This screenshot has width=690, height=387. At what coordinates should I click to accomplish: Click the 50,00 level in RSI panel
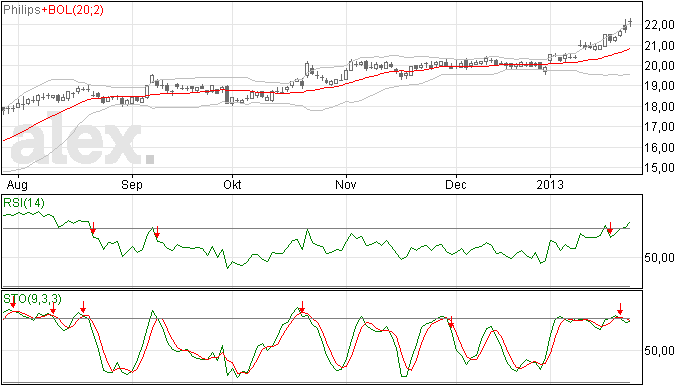coord(659,258)
